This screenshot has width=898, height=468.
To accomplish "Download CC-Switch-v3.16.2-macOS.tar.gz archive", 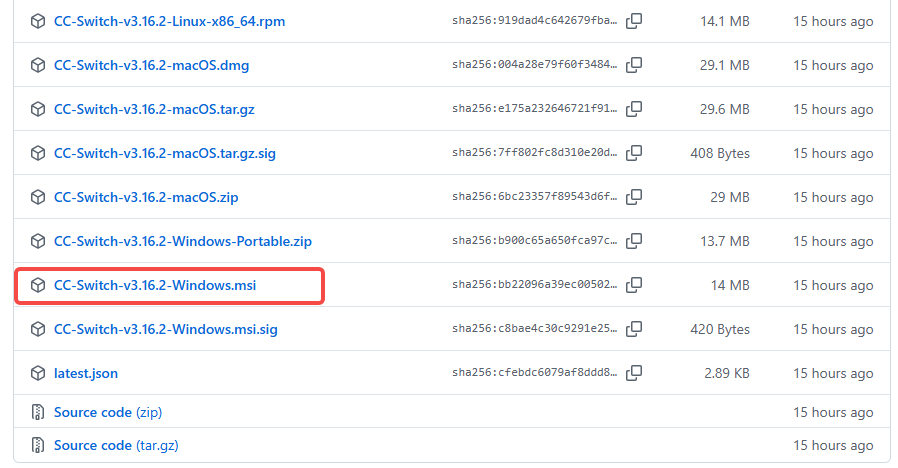I will tap(154, 109).
